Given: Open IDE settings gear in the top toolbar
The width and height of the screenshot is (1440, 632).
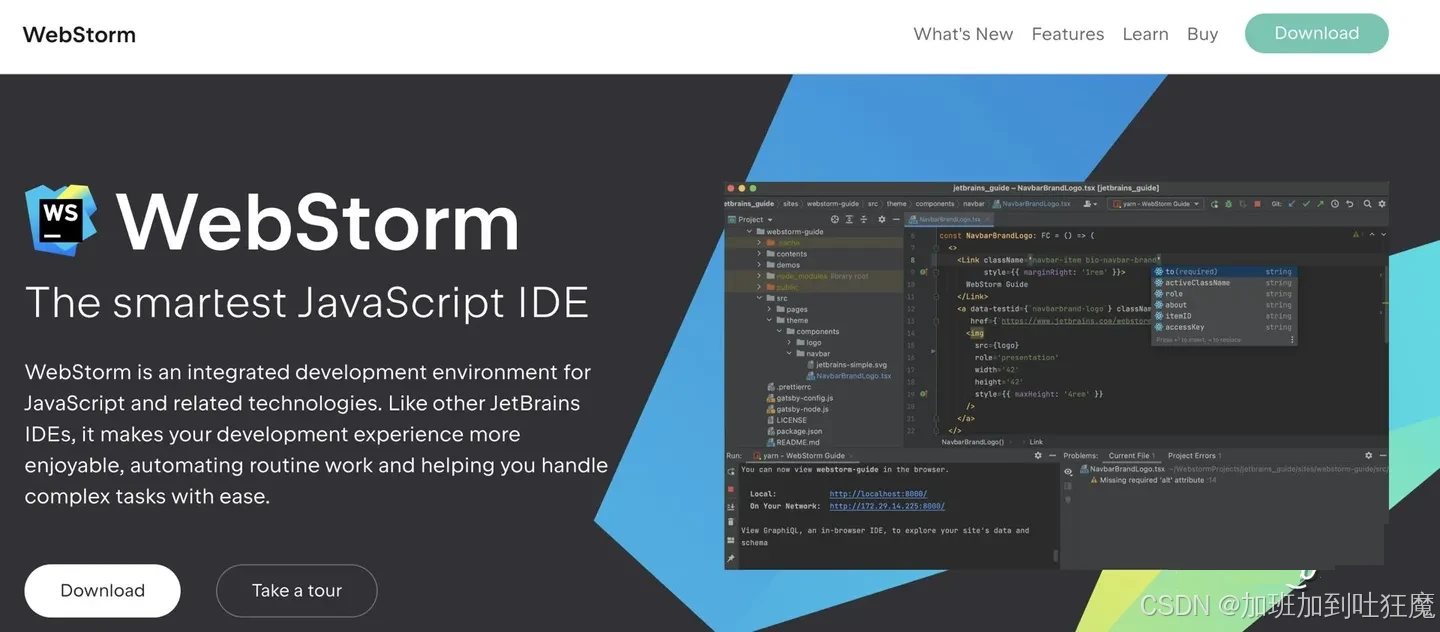Looking at the screenshot, I should pos(1380,204).
